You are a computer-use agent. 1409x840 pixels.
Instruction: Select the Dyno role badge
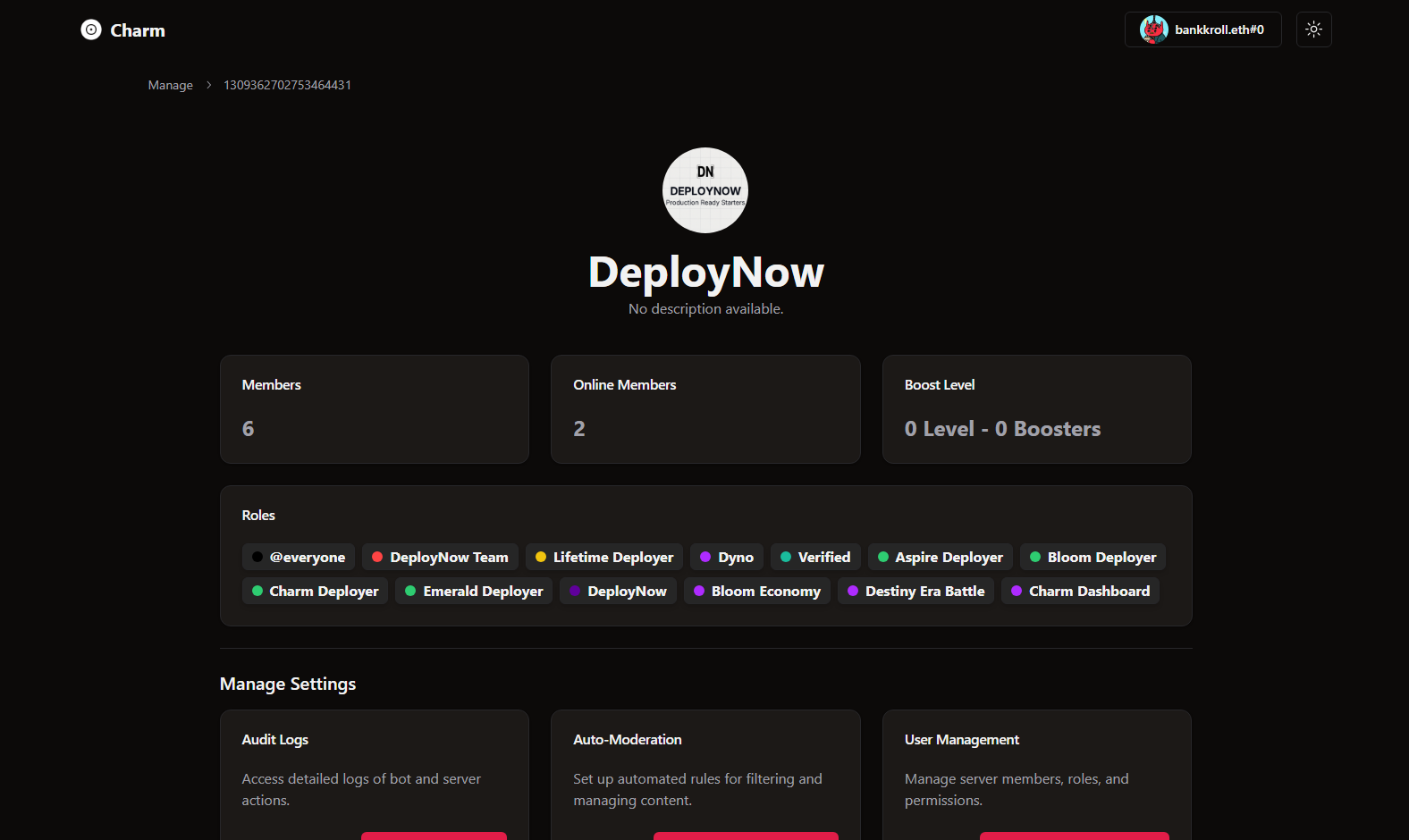pos(727,557)
